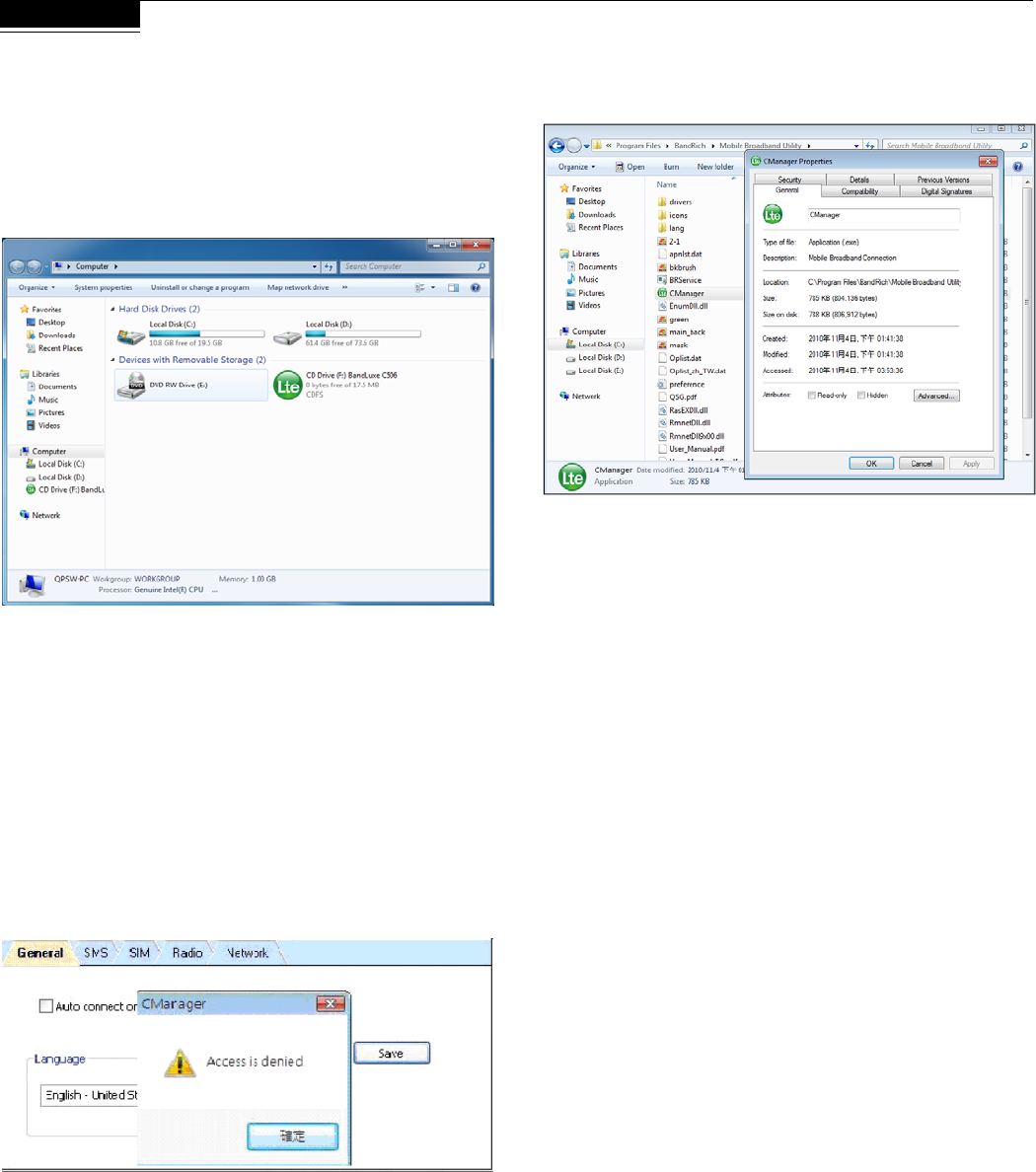The height and width of the screenshot is (1172, 1036).
Task: Select the EnumDll.dll file
Action: [x=683, y=306]
